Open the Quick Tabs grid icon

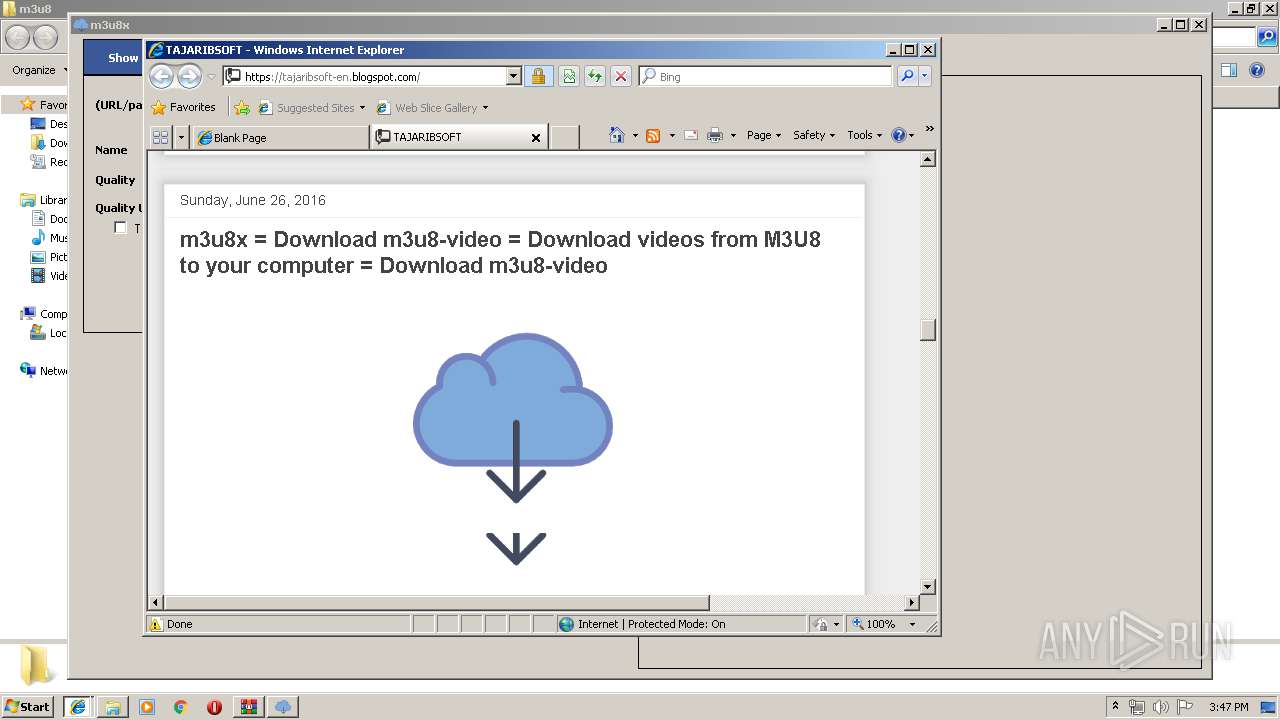[160, 137]
